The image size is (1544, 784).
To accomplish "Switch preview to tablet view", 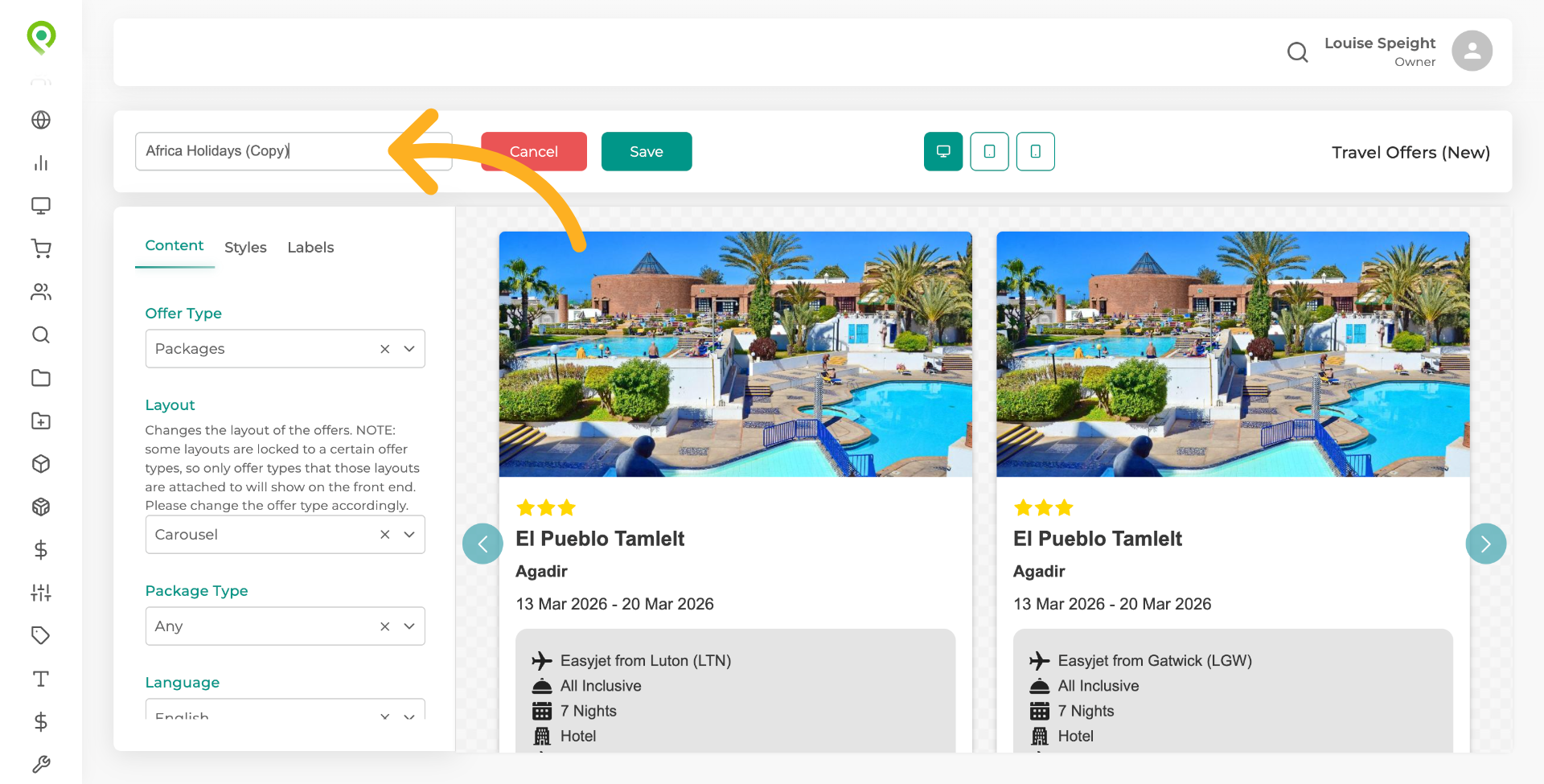I will tap(989, 151).
